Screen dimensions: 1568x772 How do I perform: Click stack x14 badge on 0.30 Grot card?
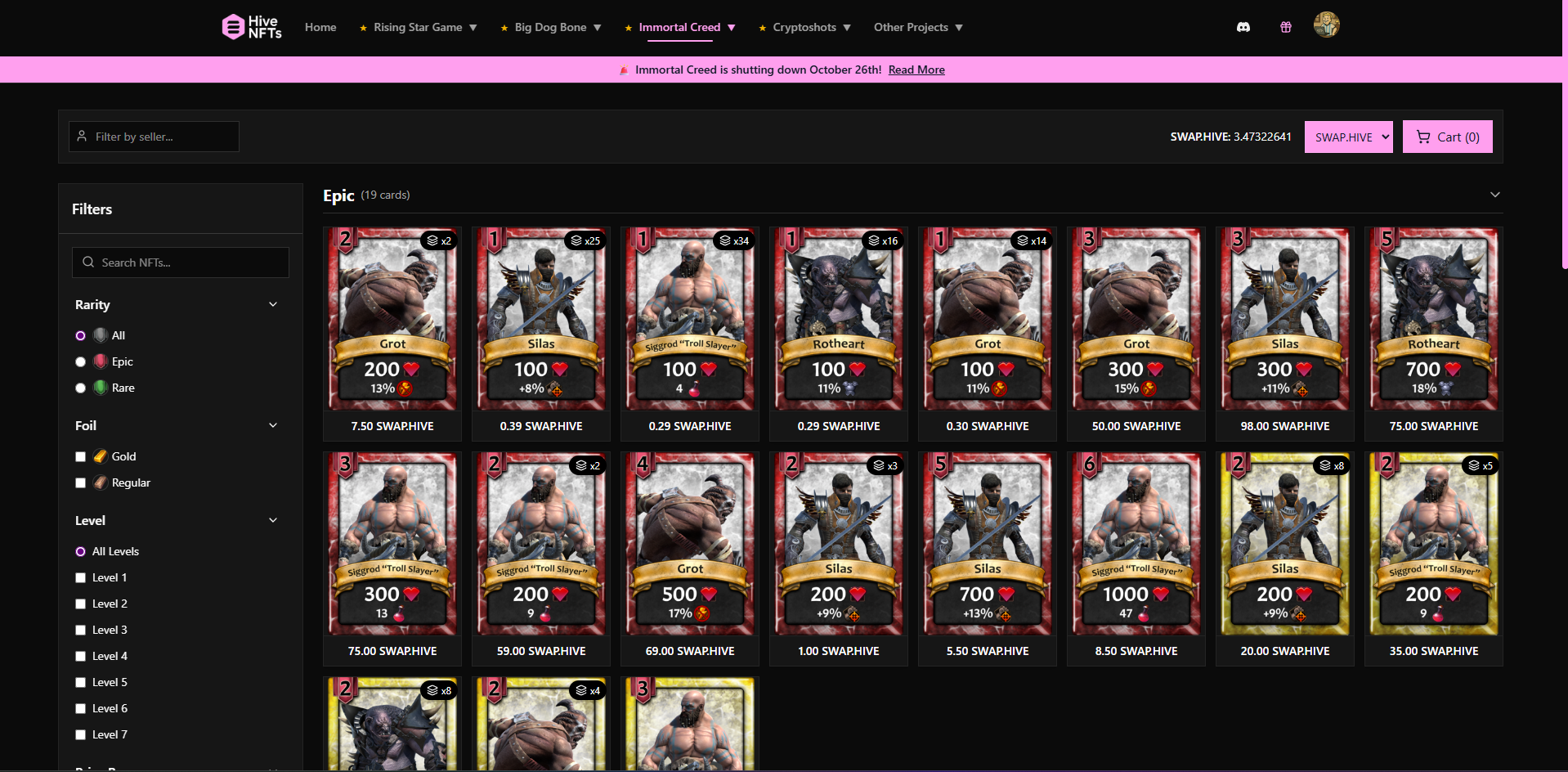(1032, 240)
